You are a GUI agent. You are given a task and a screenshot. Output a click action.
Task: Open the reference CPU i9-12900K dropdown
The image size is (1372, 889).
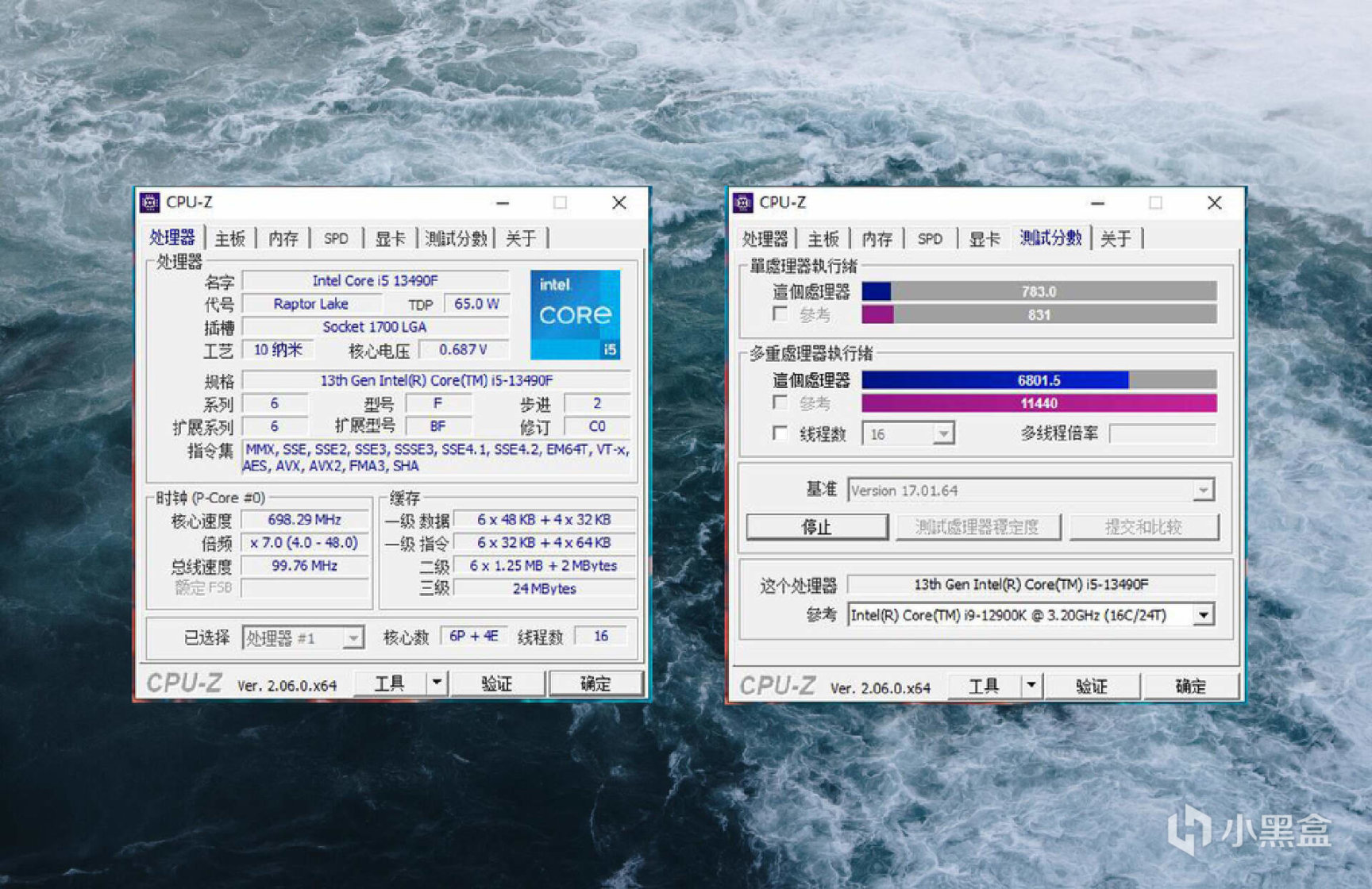coord(1205,614)
